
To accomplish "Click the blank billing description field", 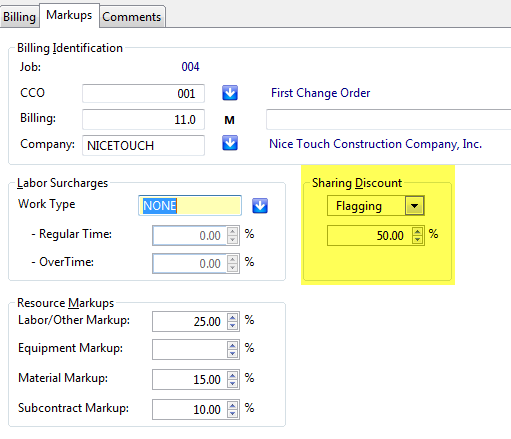I will (388, 119).
